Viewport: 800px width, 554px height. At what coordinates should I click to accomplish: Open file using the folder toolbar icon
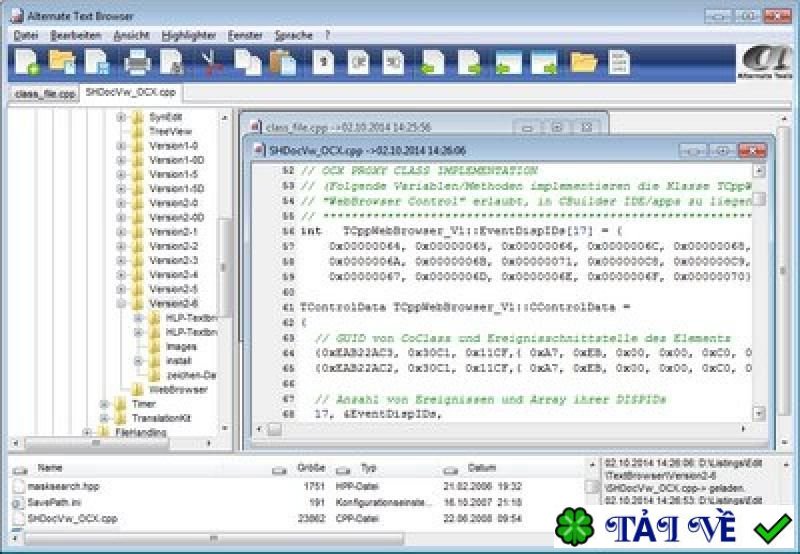point(62,62)
